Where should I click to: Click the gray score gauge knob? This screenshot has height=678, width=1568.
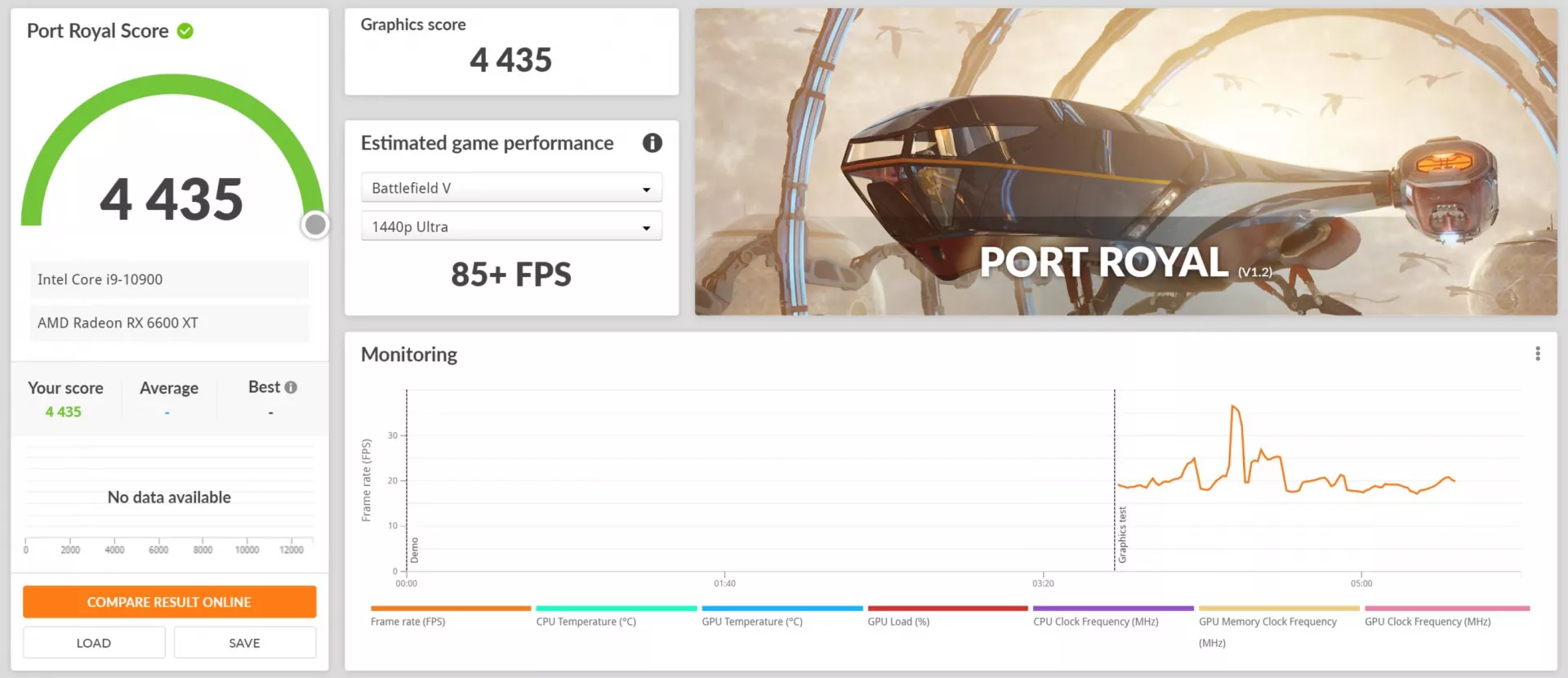315,225
